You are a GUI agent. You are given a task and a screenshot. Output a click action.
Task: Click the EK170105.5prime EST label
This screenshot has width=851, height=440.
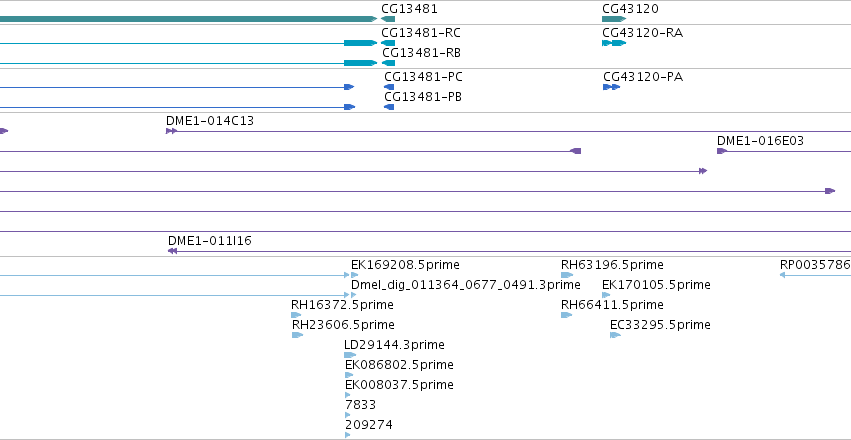[657, 285]
